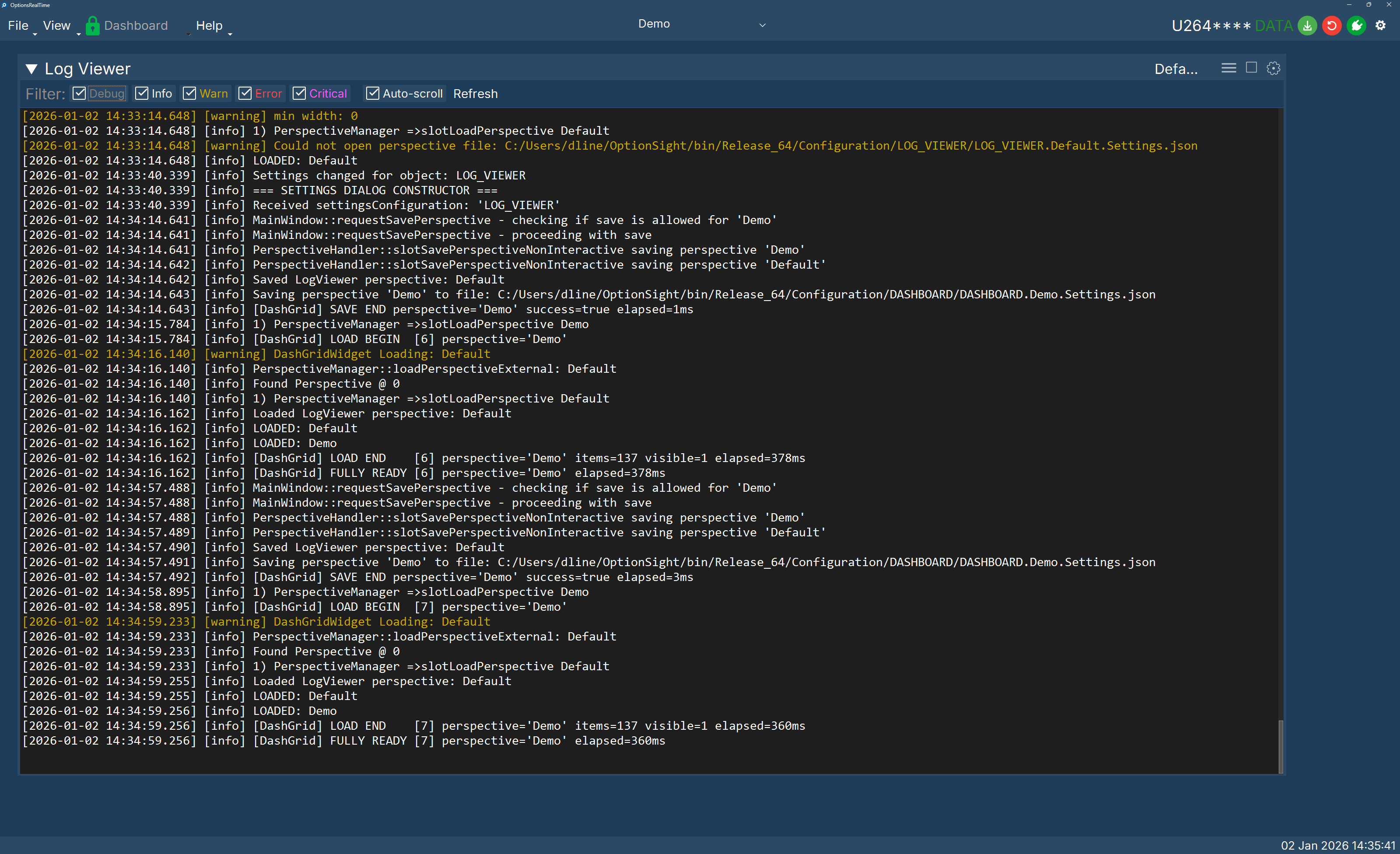Click the green connection plug icon
Screen dimensions: 1400x854
point(1357,25)
